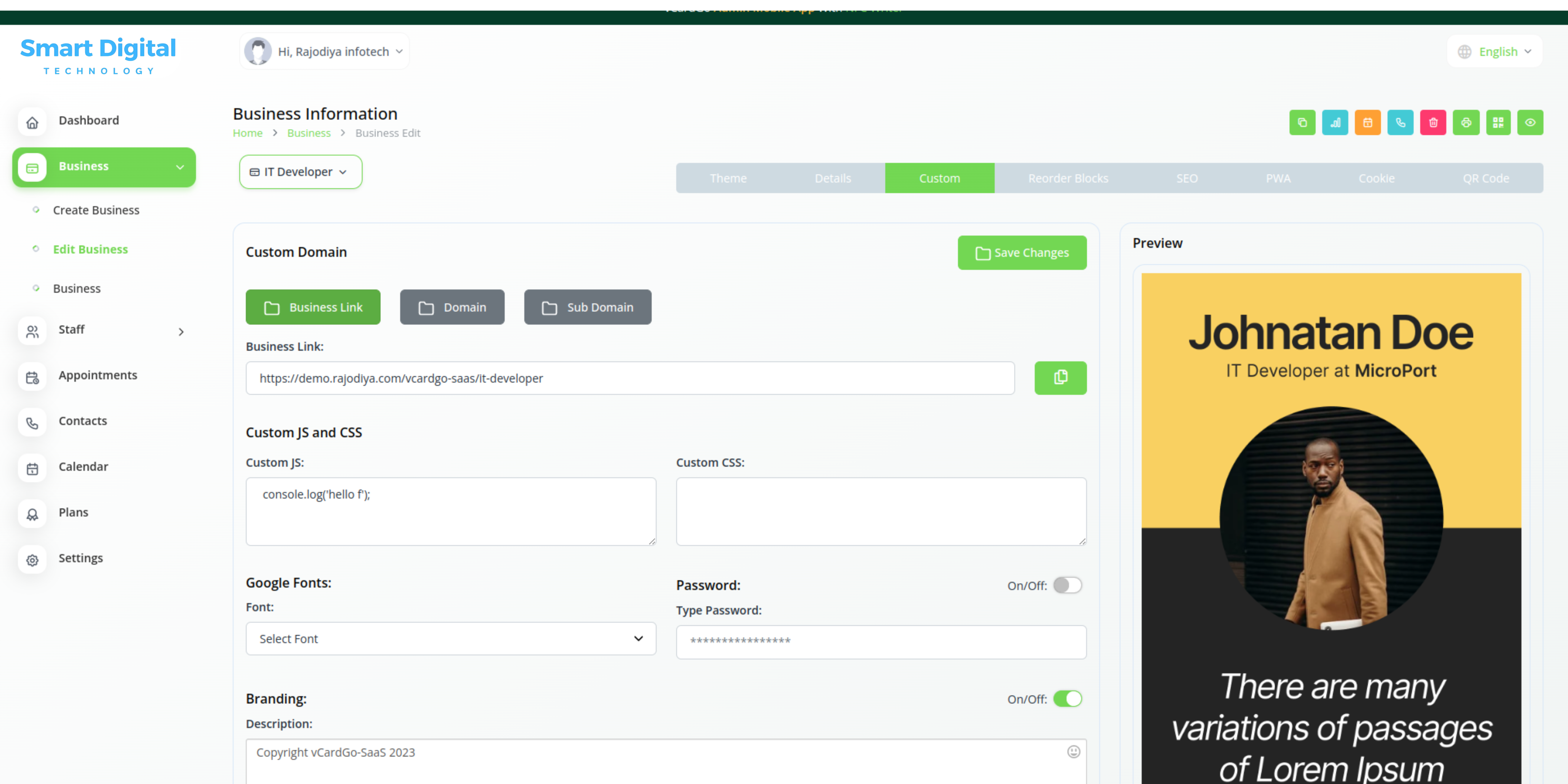Click the green duplicate business icon
This screenshot has height=784, width=1568.
[1302, 122]
